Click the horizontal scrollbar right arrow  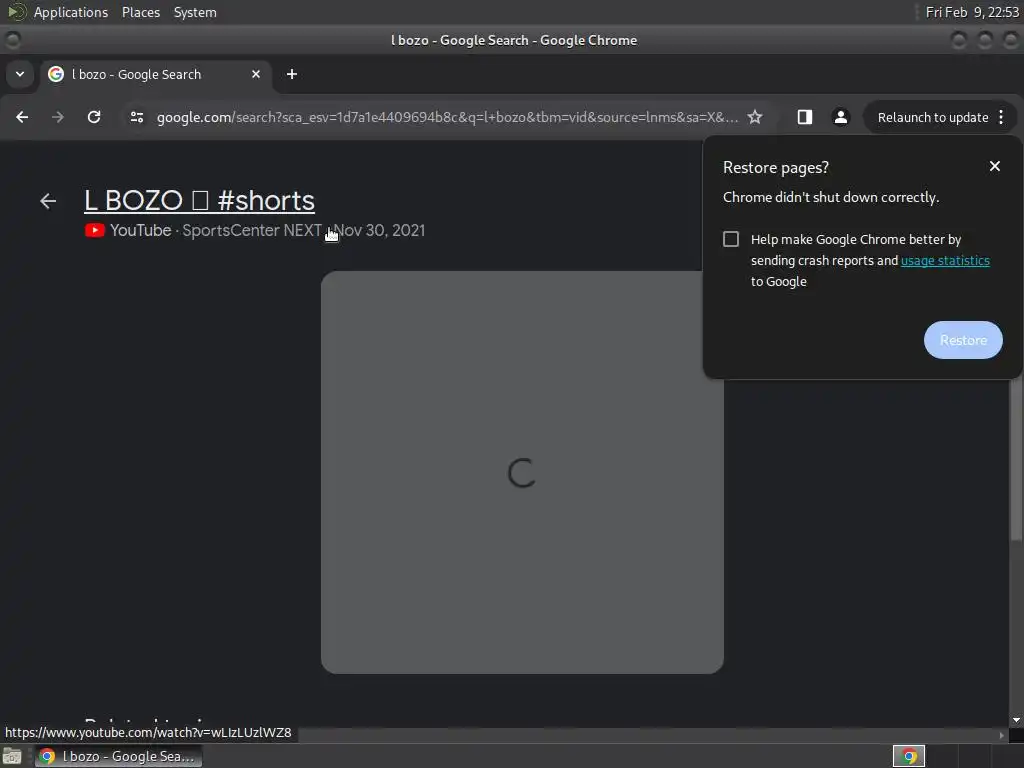[x=1002, y=735]
